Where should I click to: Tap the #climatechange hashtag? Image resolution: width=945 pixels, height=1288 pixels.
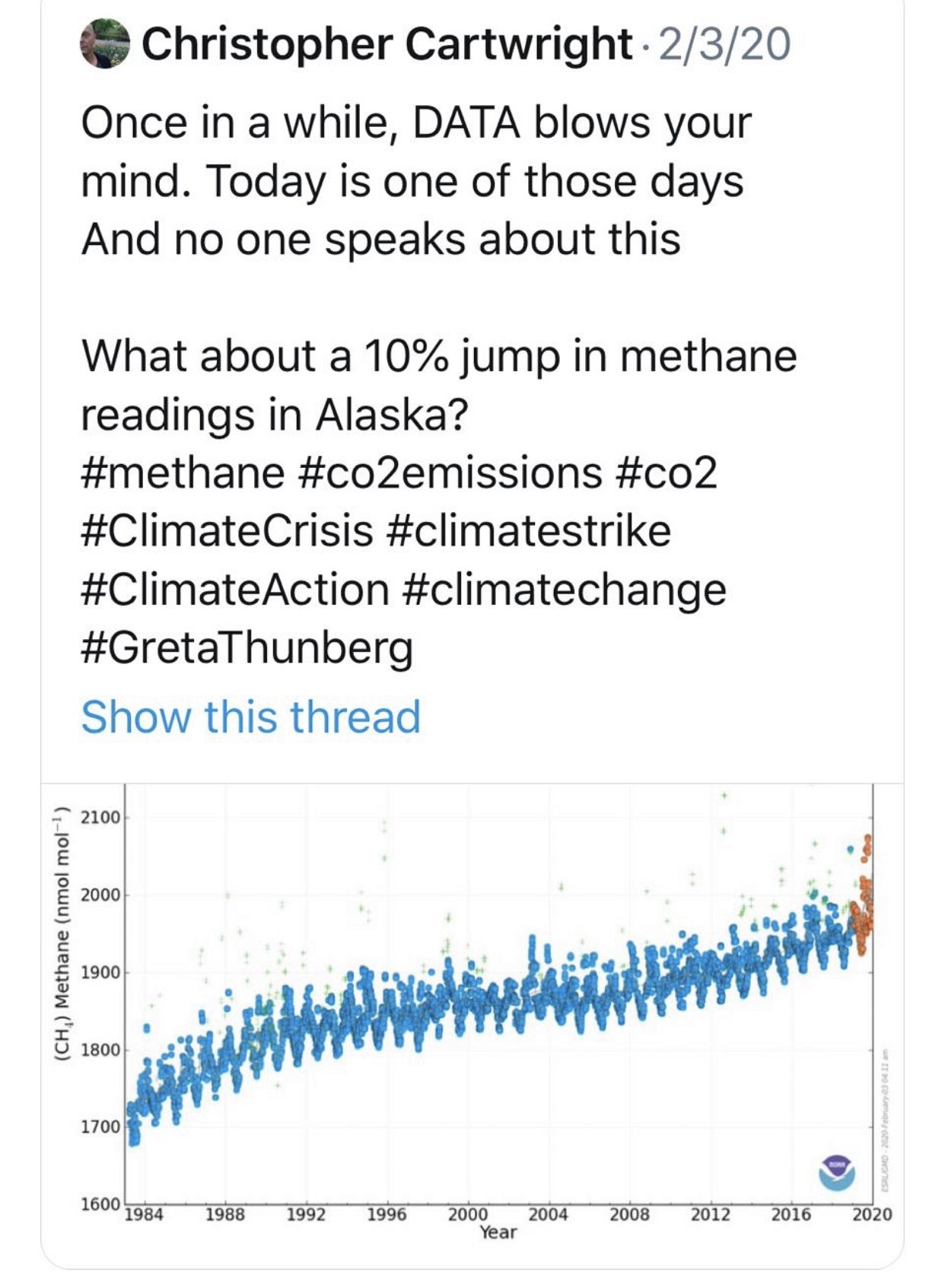point(562,590)
